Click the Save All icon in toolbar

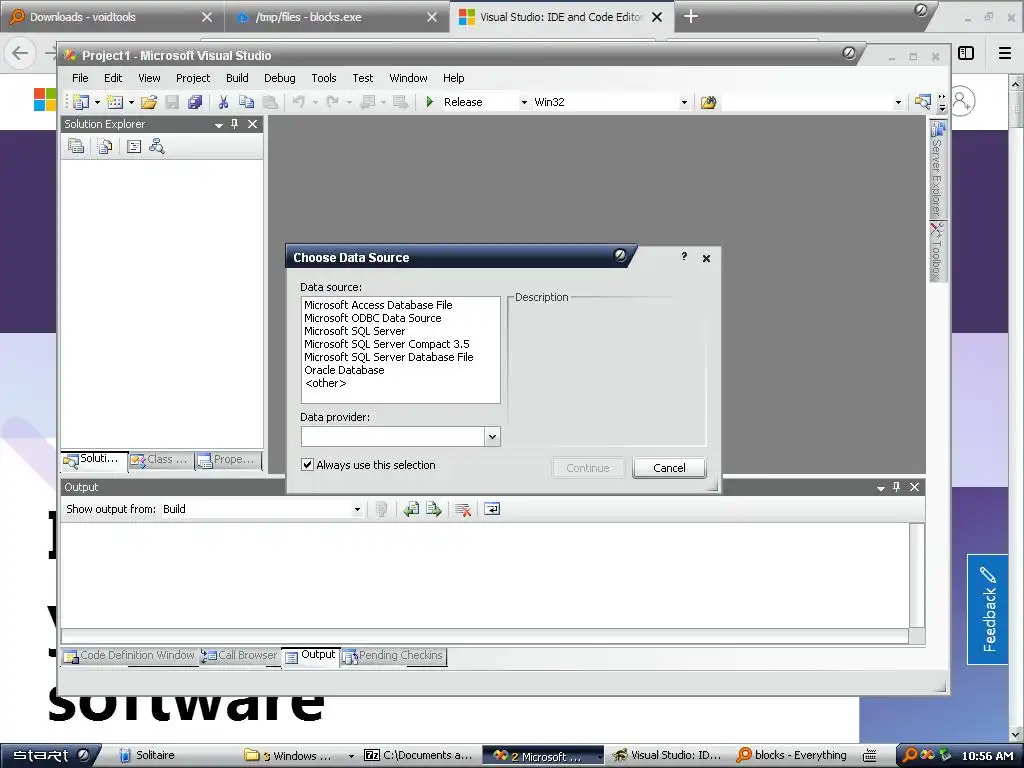195,102
